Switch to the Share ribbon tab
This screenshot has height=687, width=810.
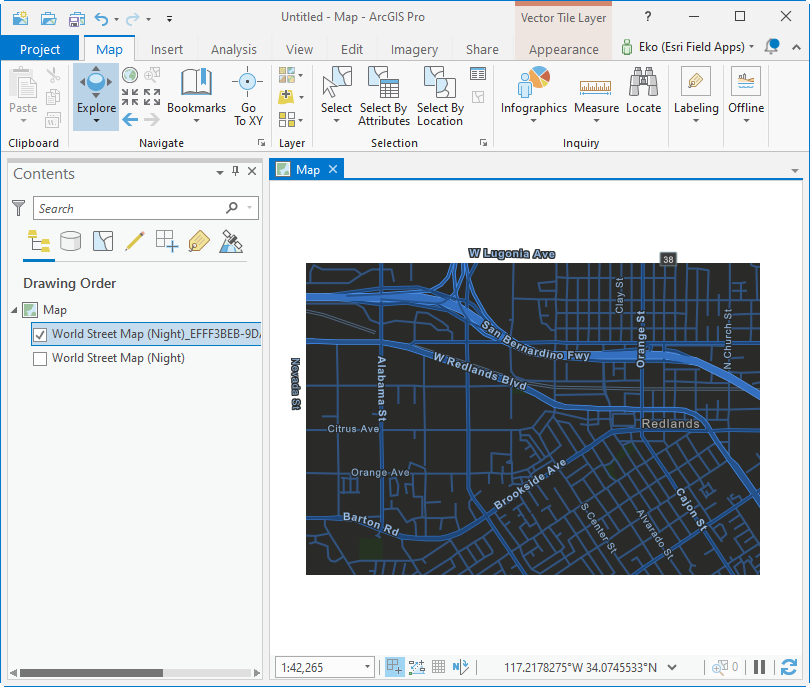(482, 49)
